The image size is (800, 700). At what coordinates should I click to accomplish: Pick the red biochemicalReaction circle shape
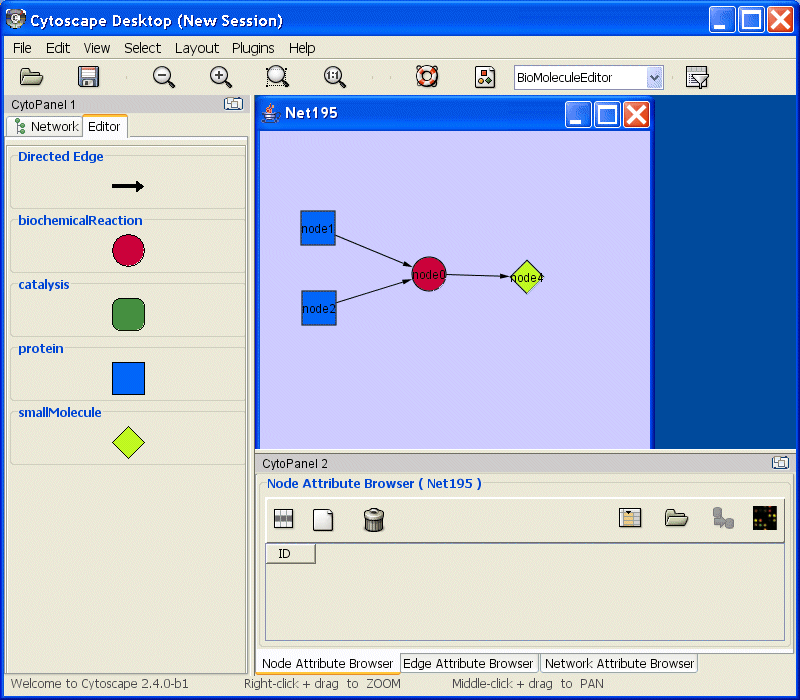128,250
